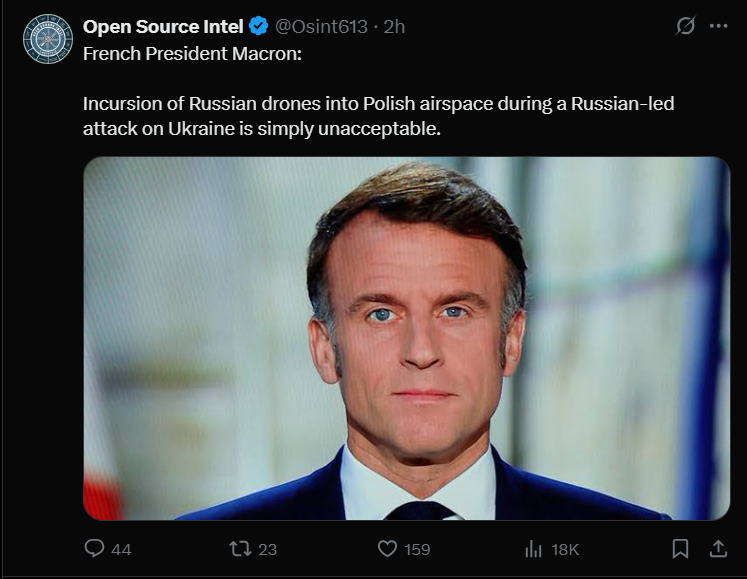Screen dimensions: 747x579
Task: Click the 23 reposts count
Action: click(x=267, y=549)
